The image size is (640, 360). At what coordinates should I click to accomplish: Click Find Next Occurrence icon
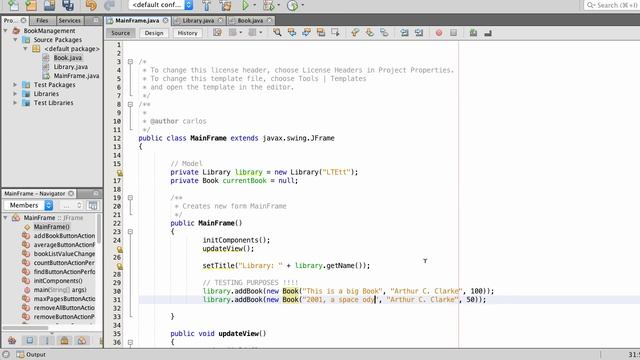[306, 33]
